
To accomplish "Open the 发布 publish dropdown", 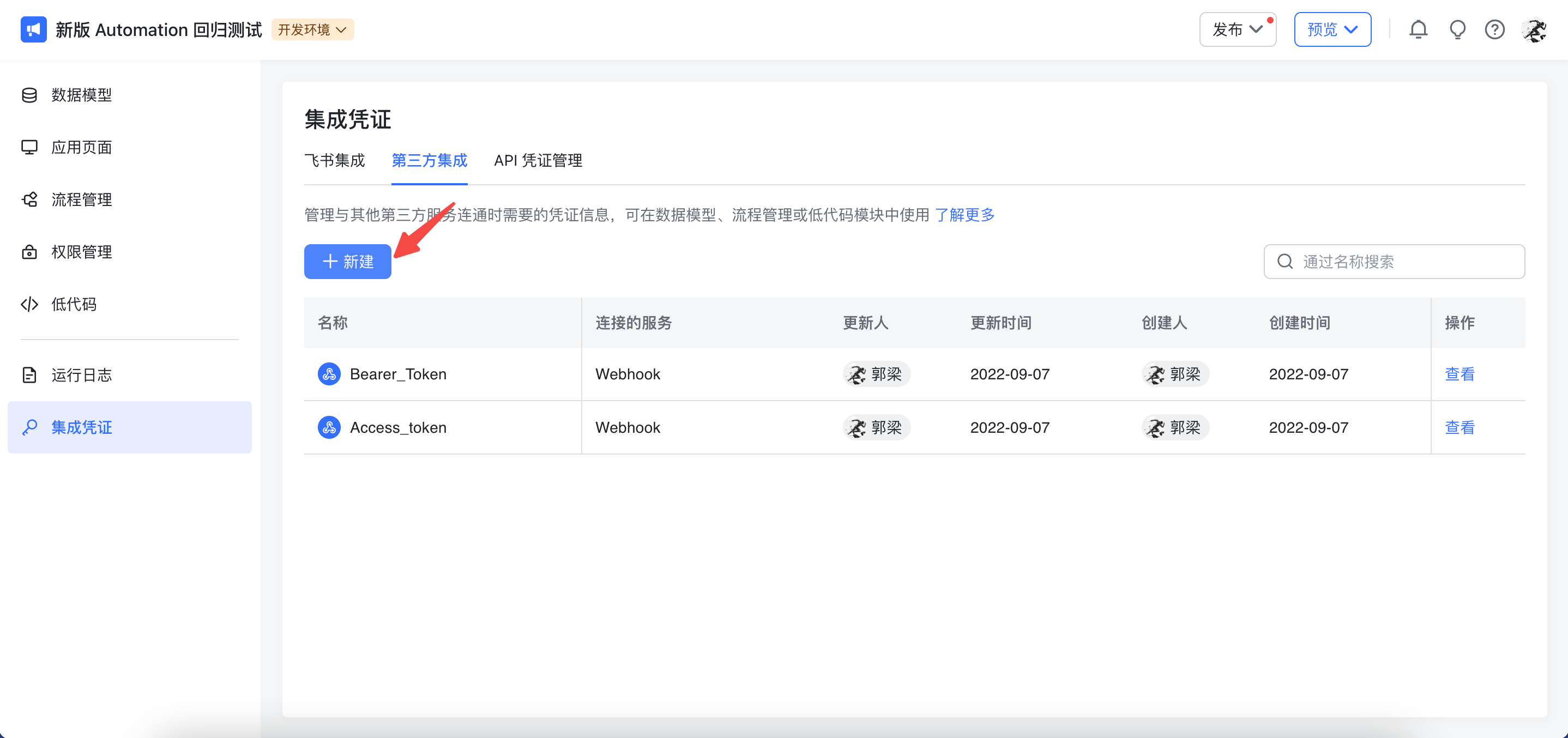I will click(x=1238, y=29).
